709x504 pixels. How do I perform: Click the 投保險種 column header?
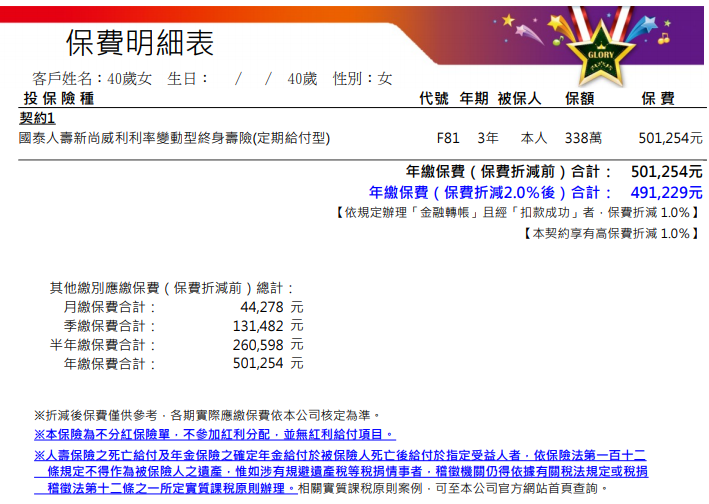click(59, 98)
